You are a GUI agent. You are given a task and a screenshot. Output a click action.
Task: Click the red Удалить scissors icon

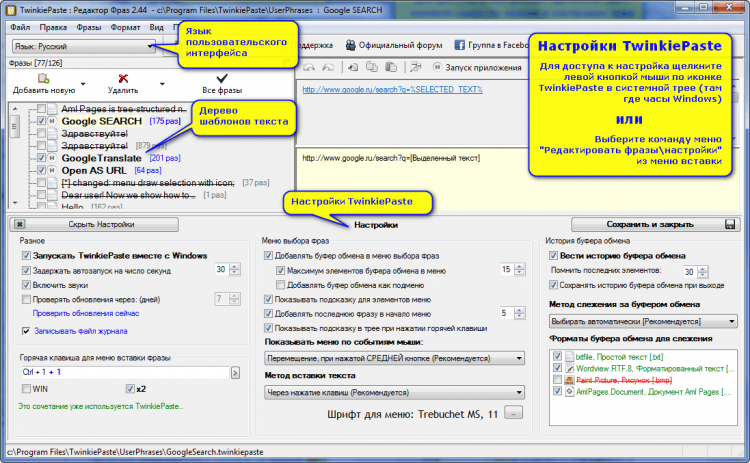pos(123,78)
